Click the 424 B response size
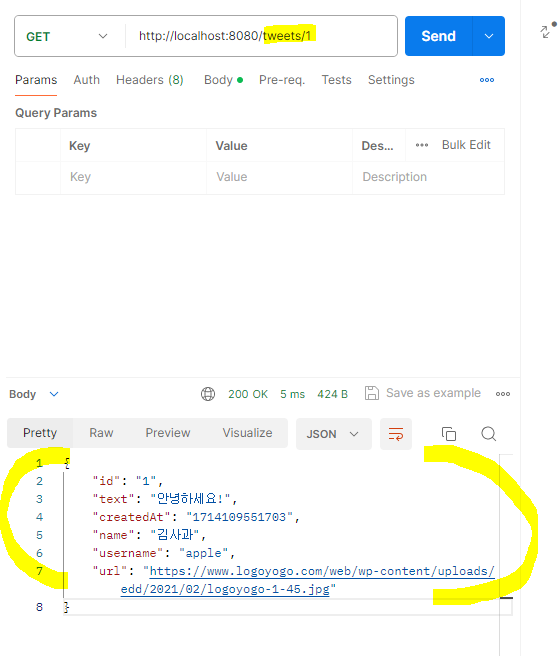This screenshot has height=656, width=559. click(x=332, y=394)
